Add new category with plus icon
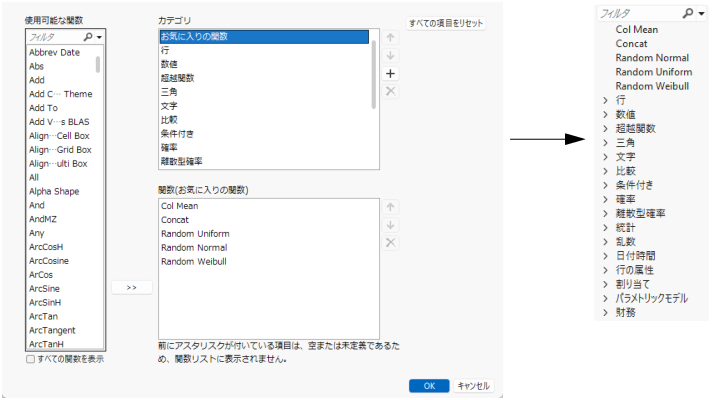 pyautogui.click(x=390, y=74)
